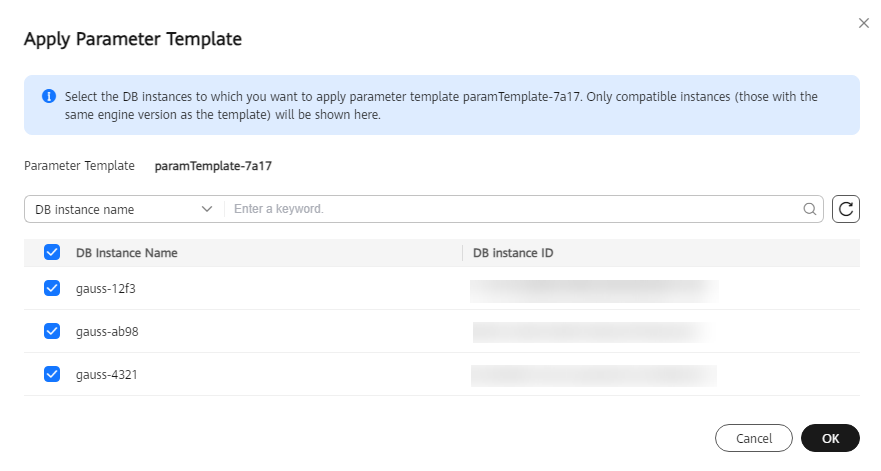Select the gauss-12f3 instance name
Image resolution: width=881 pixels, height=471 pixels.
click(106, 289)
